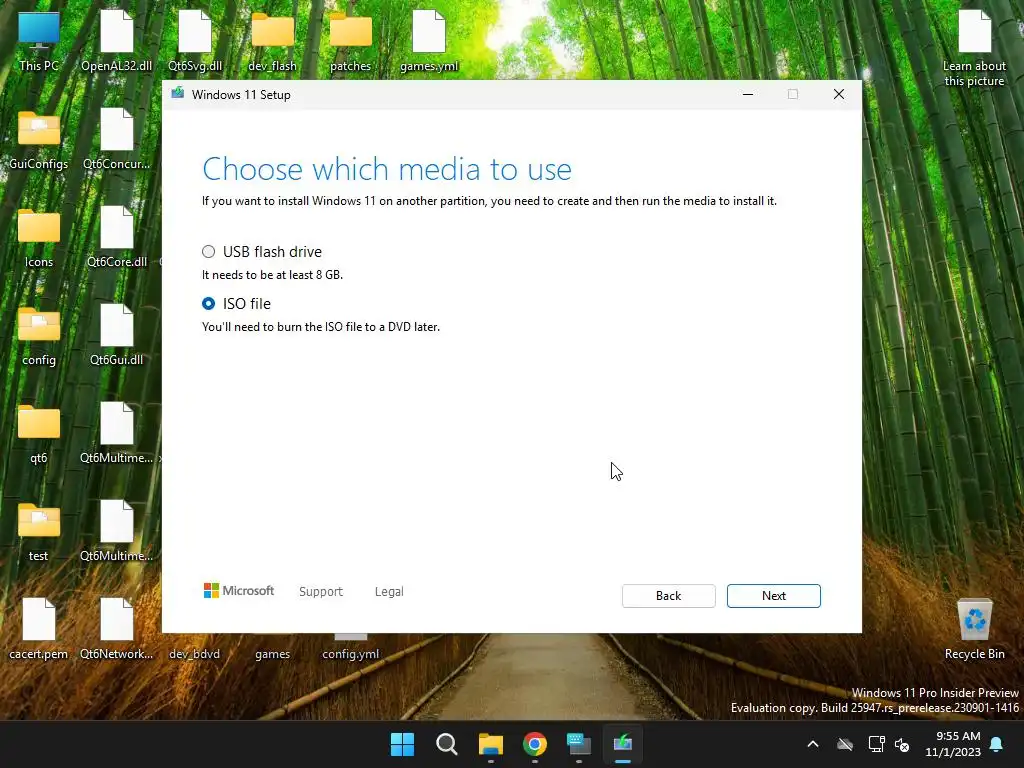Open taskbar Search

coord(447,744)
